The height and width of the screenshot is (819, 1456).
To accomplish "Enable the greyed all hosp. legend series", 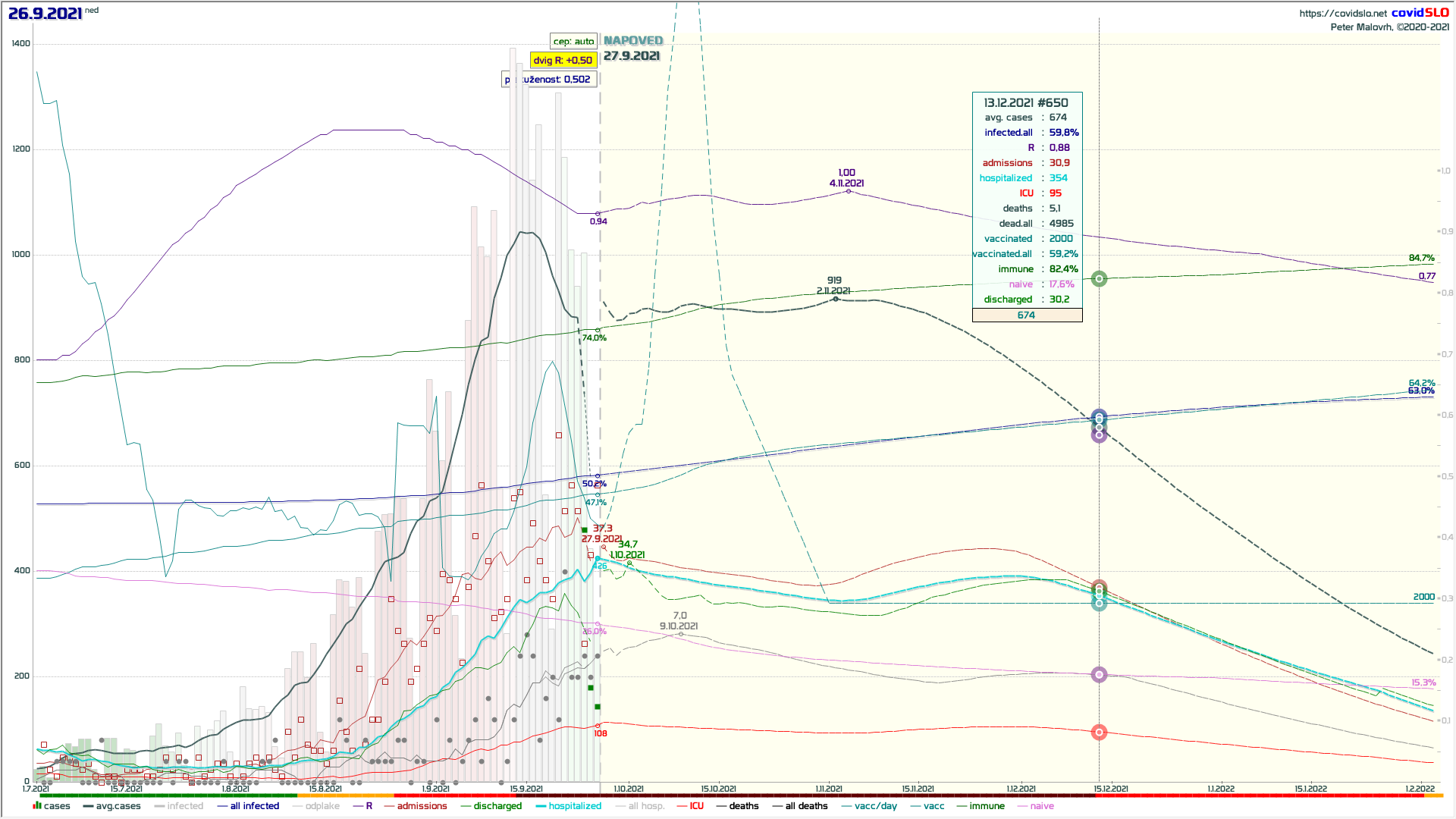I will tap(646, 805).
